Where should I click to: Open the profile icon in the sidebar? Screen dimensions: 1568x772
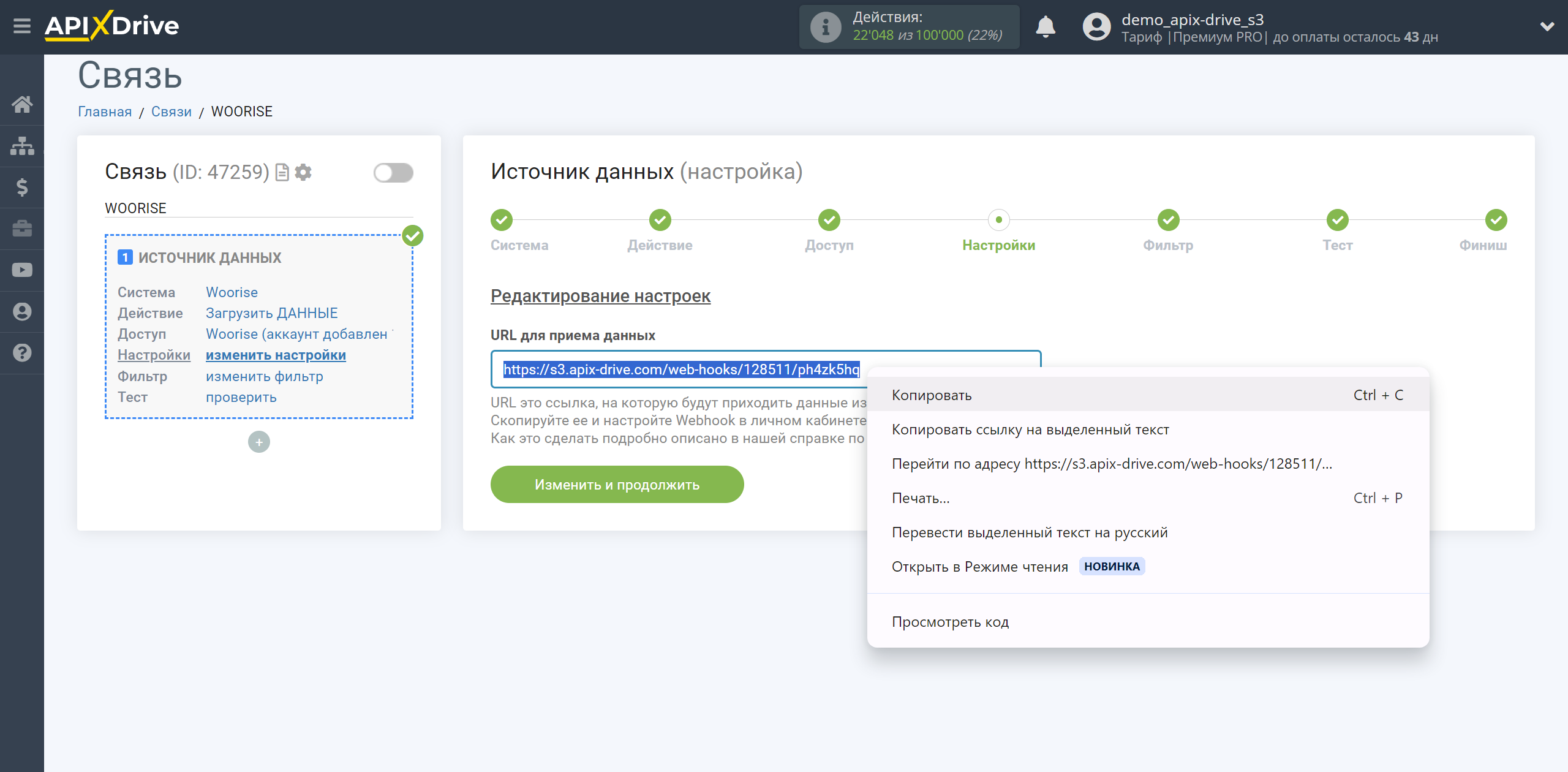coord(22,311)
